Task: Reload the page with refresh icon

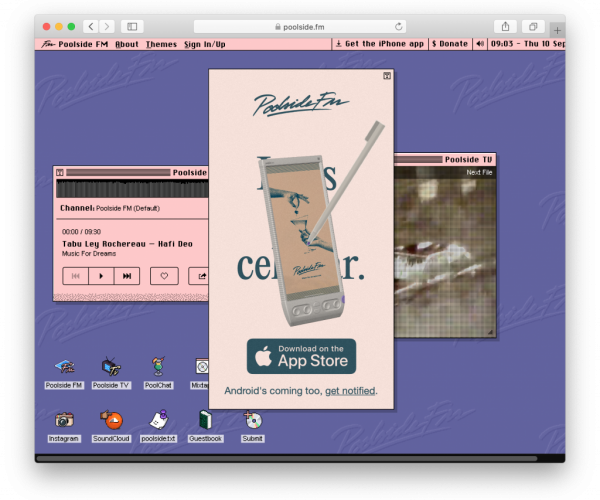Action: click(399, 26)
